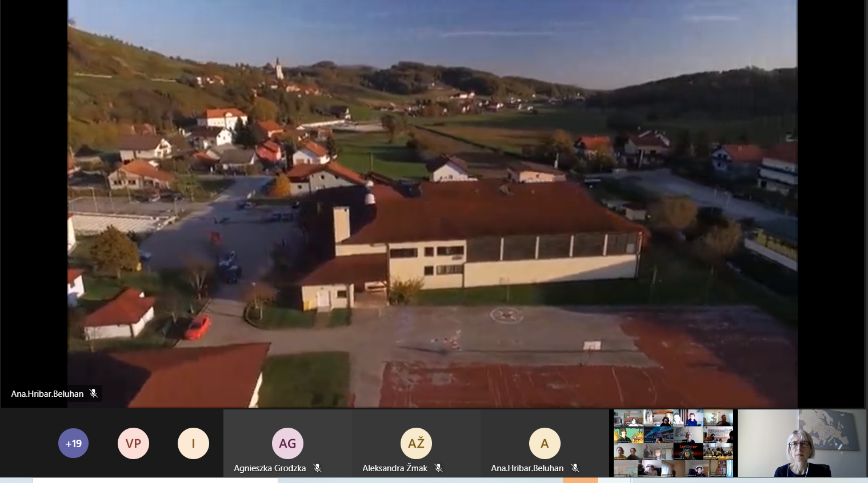This screenshot has width=868, height=483.
Task: Click the Ana.Hribar.Beluhan presenter label on the shared video
Action: click(47, 394)
